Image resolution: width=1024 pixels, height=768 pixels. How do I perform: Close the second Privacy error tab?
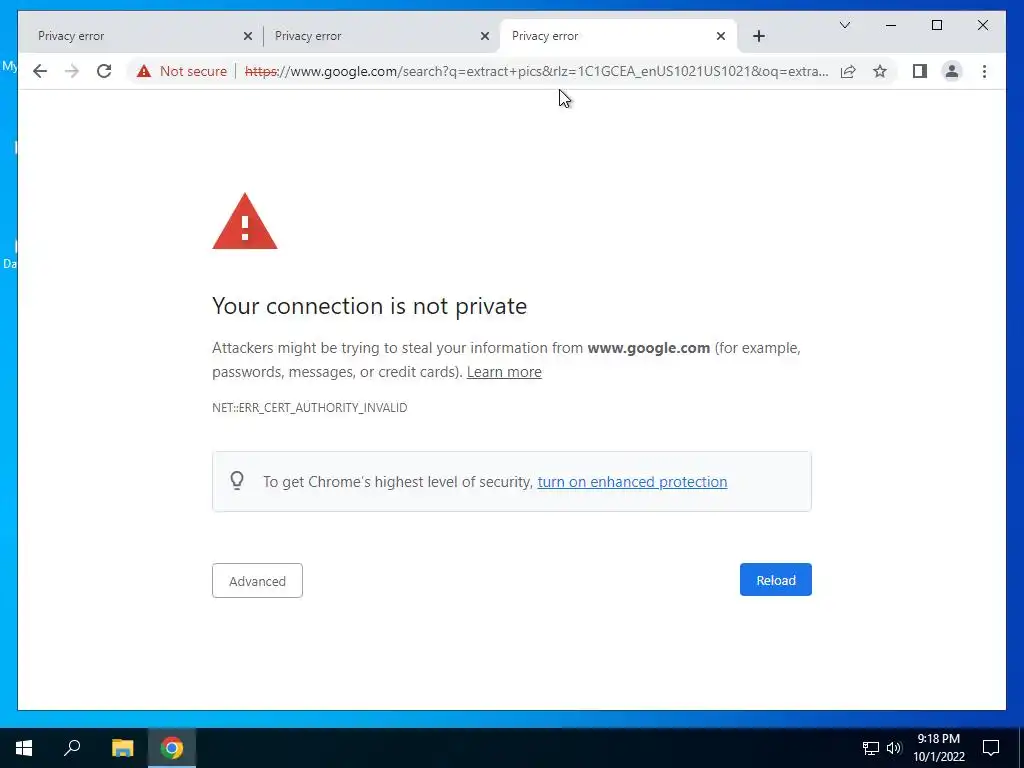click(485, 36)
